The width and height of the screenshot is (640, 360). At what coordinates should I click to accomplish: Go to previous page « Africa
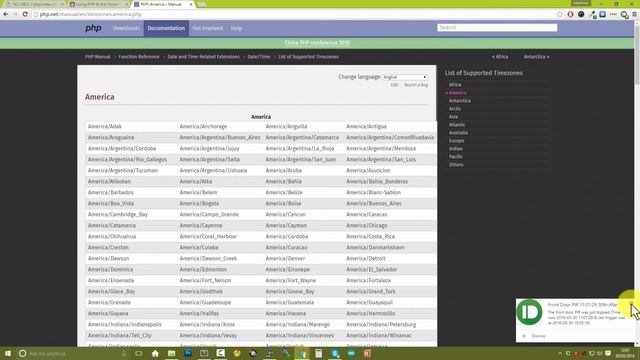[500, 57]
